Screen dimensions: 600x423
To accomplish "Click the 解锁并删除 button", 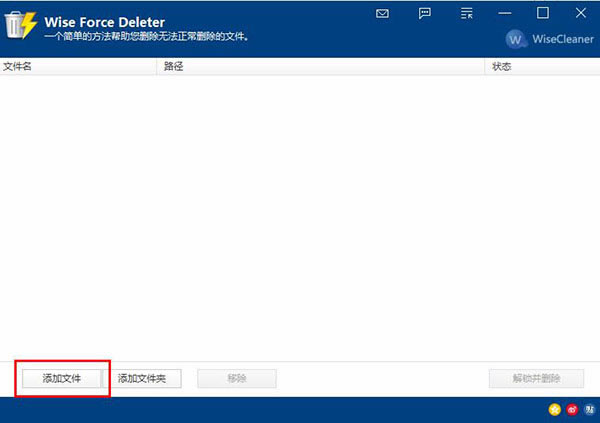I will coord(536,379).
